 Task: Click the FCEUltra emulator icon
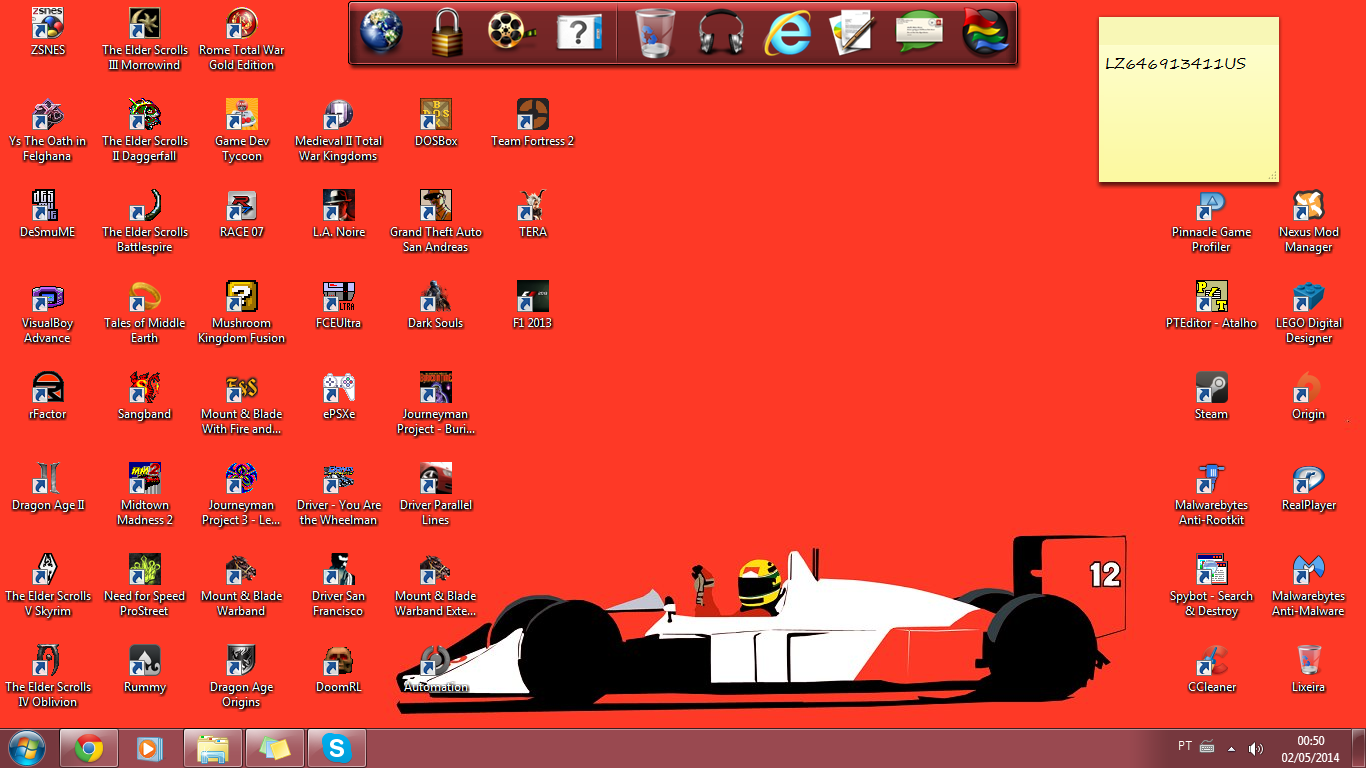click(x=339, y=296)
